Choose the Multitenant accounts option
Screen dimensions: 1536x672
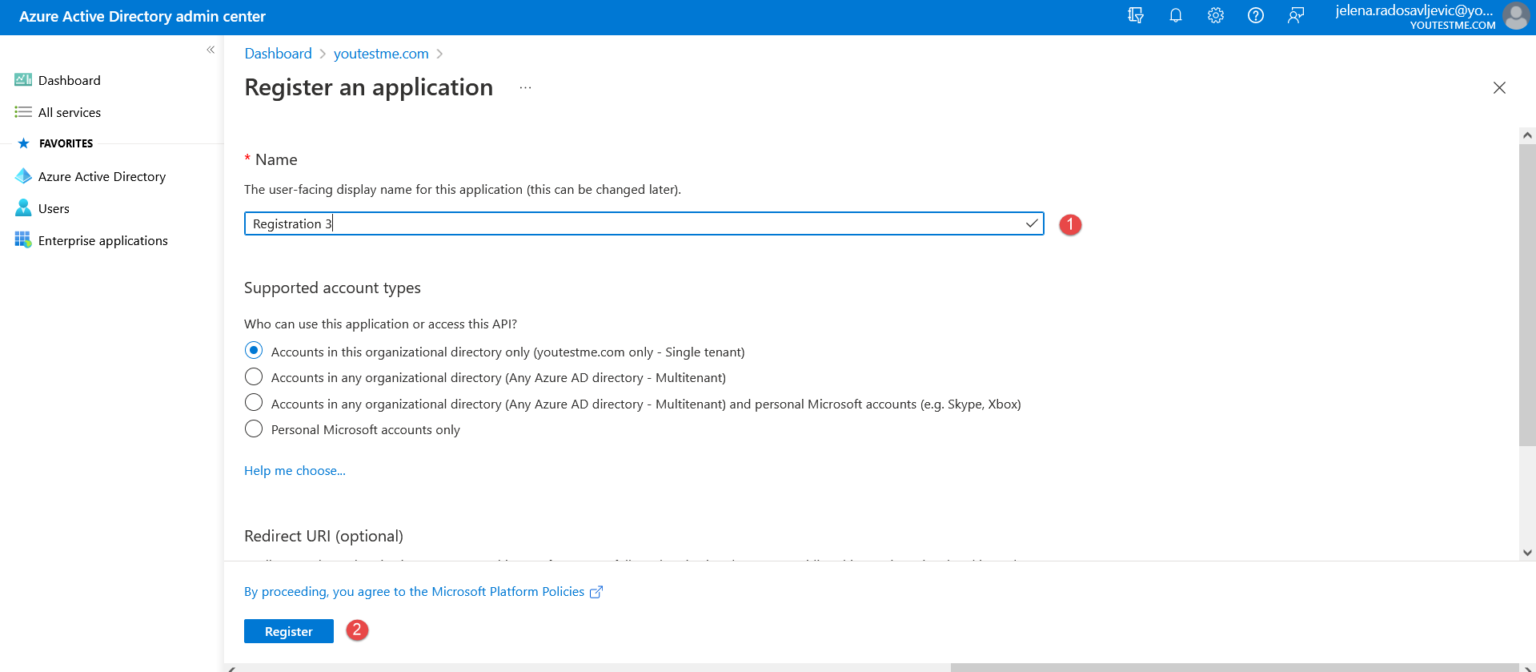tap(253, 377)
